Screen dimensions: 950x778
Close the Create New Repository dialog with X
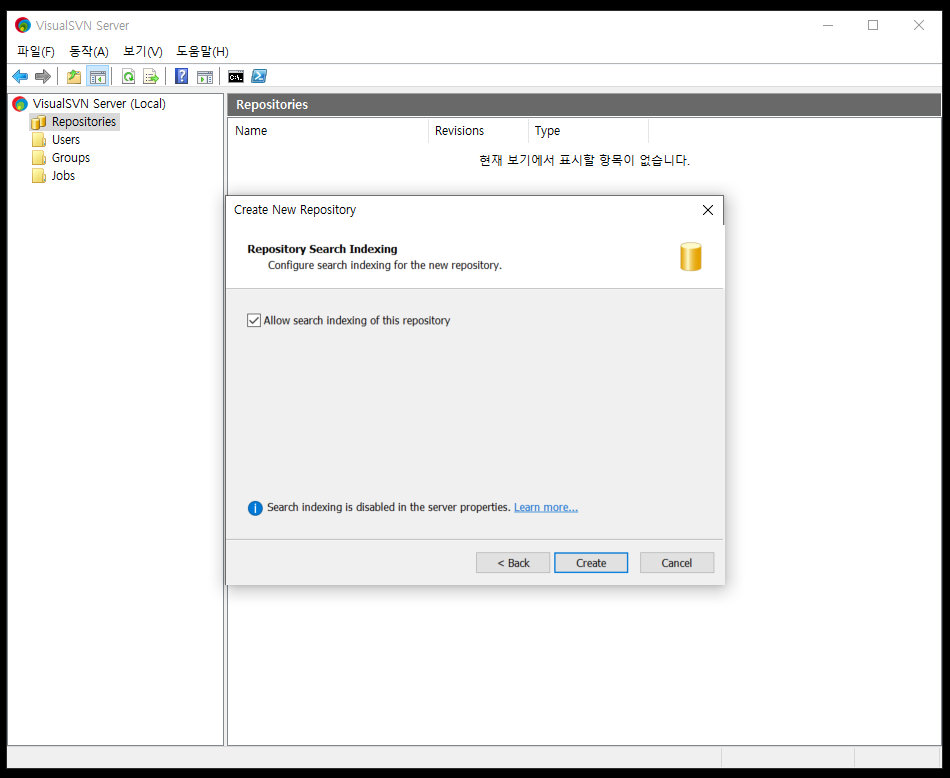[x=708, y=210]
